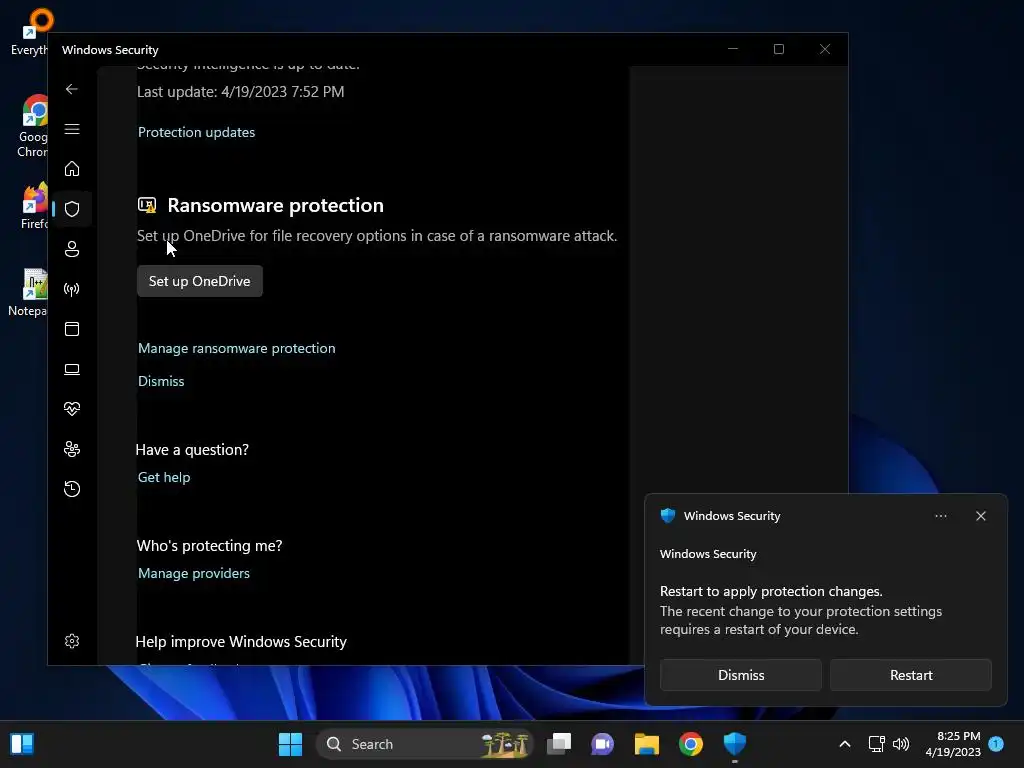Open network status tray icon
Image resolution: width=1024 pixels, height=768 pixels.
pyautogui.click(x=876, y=744)
